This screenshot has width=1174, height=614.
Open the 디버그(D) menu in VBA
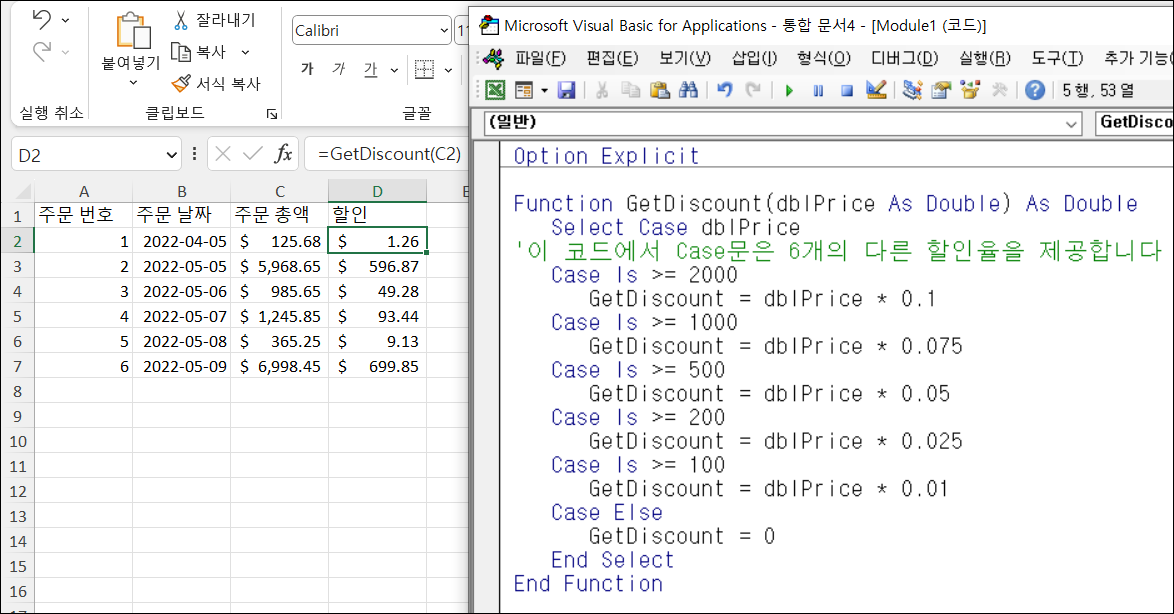(x=905, y=58)
